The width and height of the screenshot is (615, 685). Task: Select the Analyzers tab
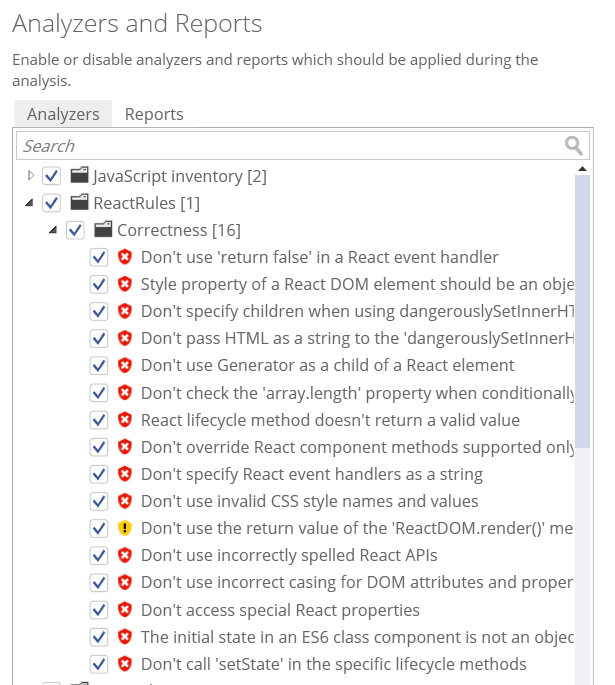[x=63, y=114]
